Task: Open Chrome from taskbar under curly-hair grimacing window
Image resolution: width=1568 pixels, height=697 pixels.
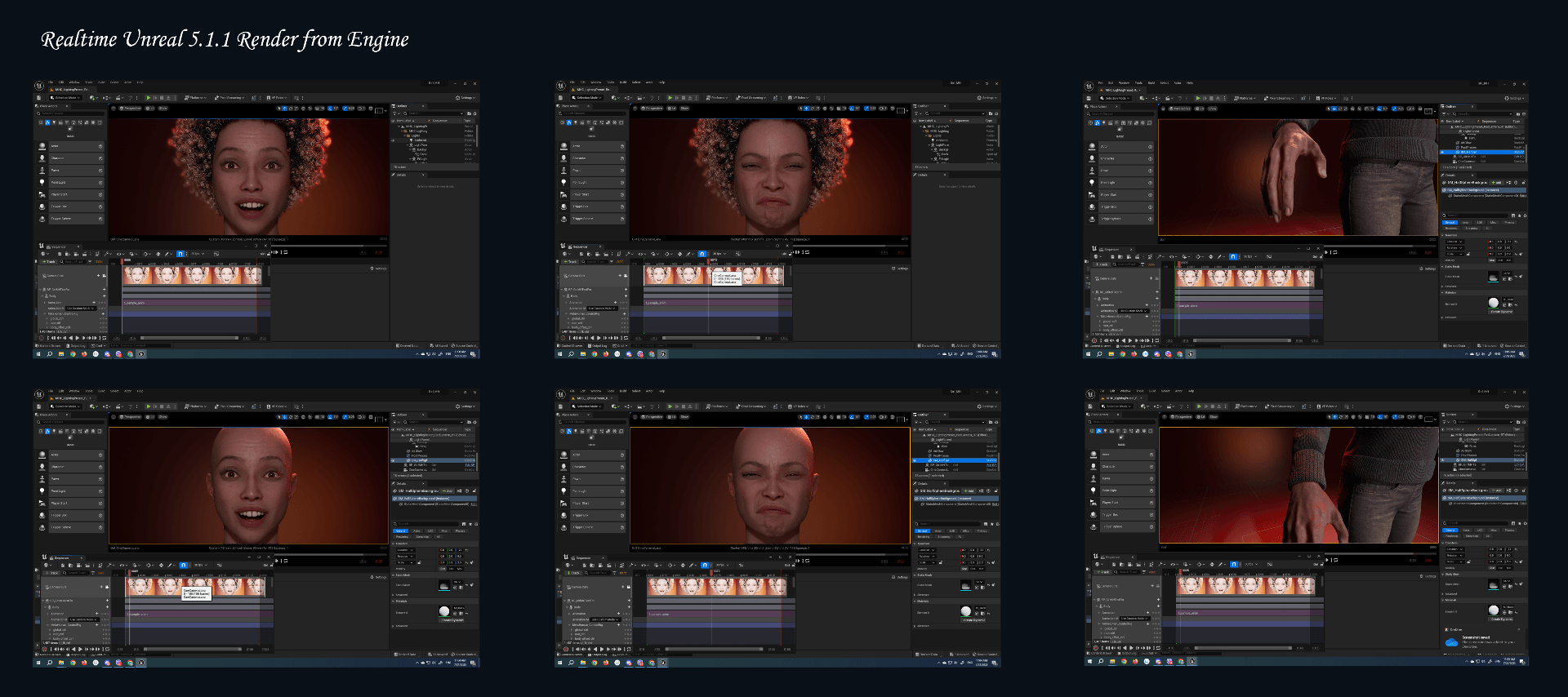Action: pos(595,354)
